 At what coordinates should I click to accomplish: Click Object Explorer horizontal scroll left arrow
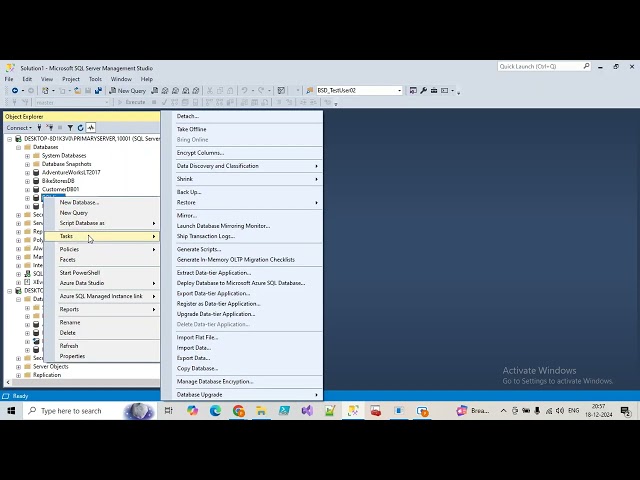8,383
